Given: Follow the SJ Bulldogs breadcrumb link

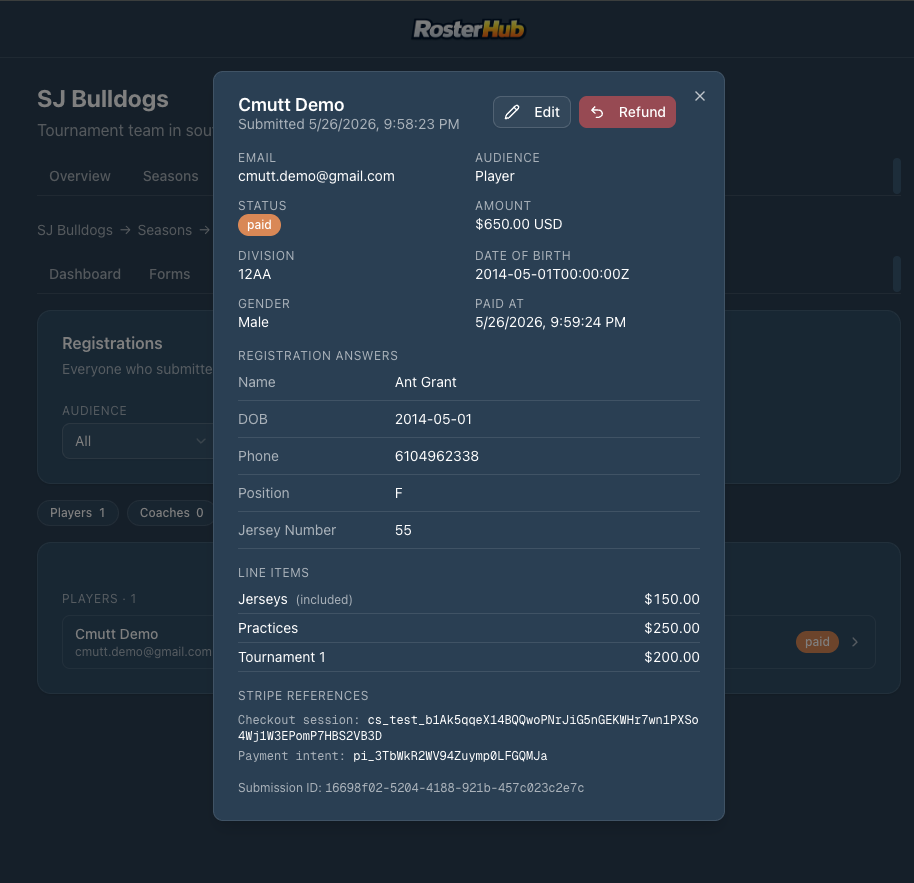Looking at the screenshot, I should coord(75,230).
